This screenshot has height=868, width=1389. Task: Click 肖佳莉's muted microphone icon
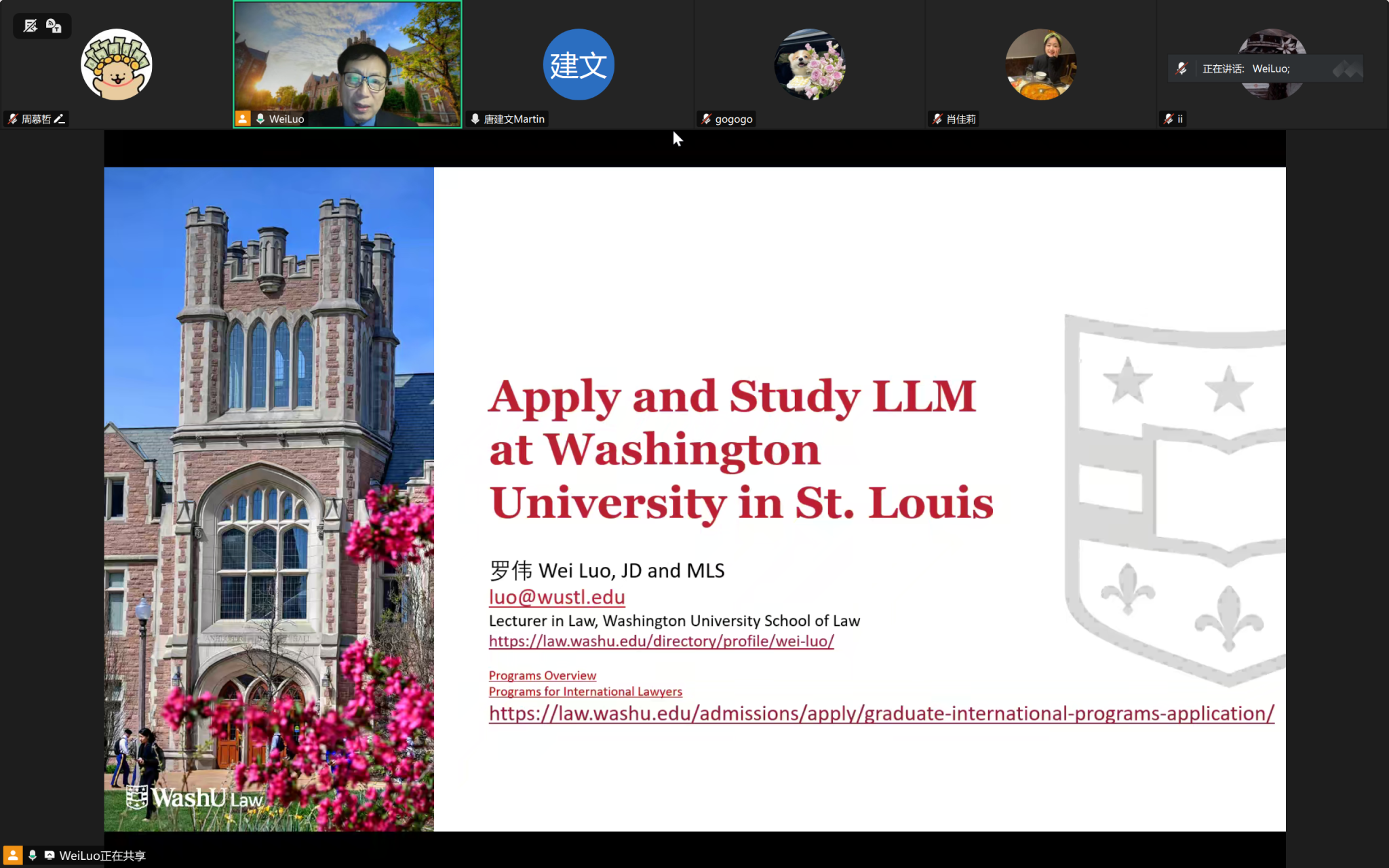click(x=937, y=119)
